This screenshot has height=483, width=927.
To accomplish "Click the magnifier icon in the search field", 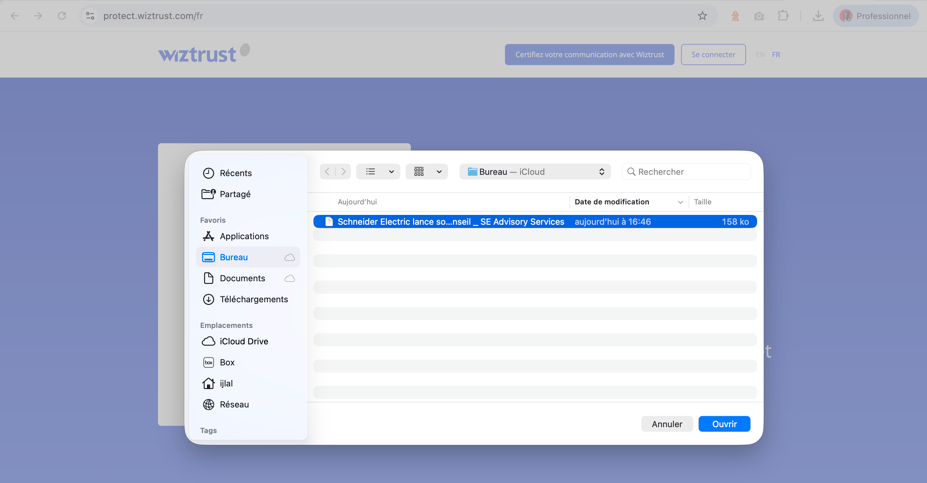I will tap(631, 171).
